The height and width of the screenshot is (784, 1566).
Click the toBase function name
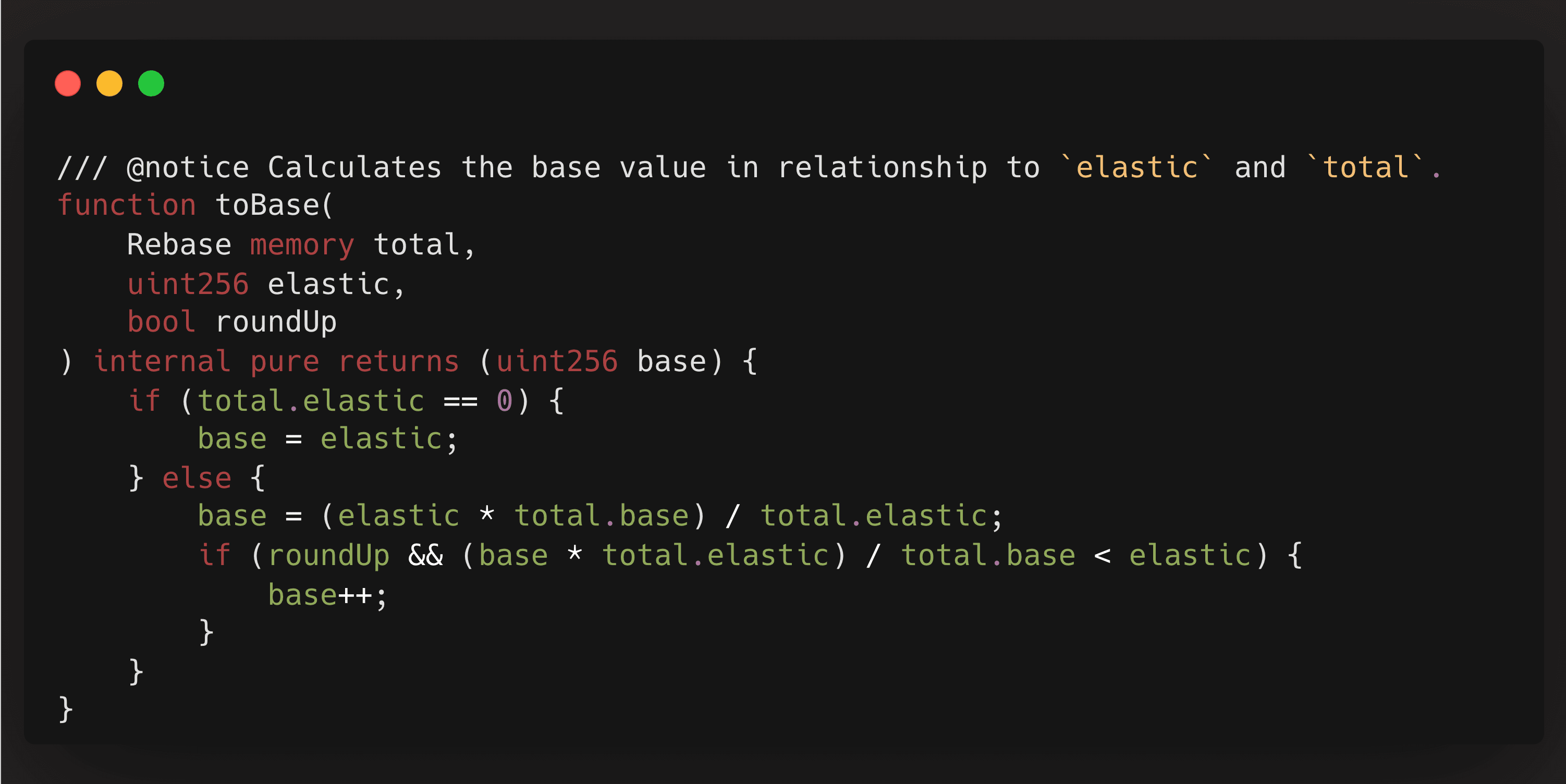tap(267, 205)
